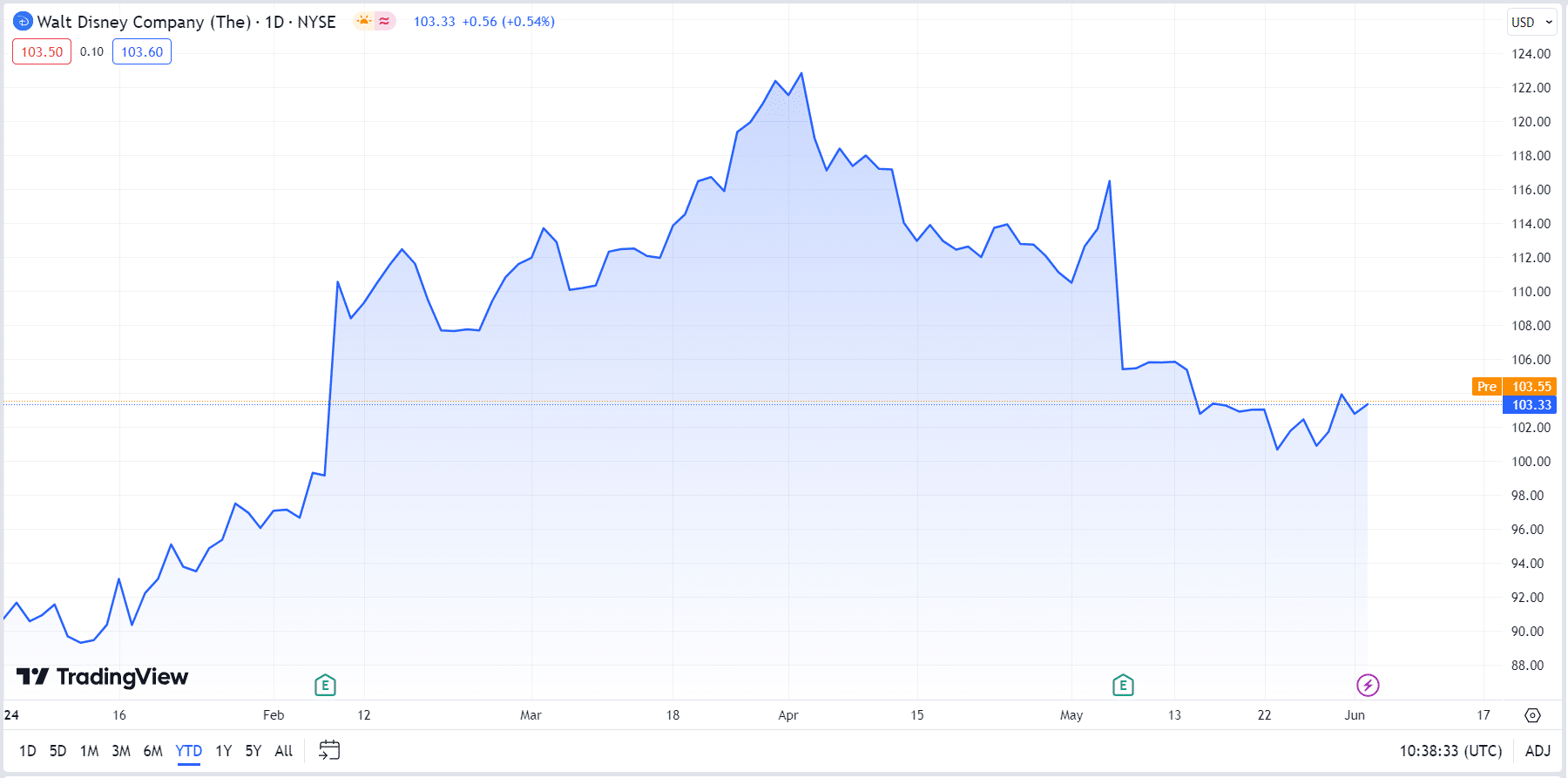The width and height of the screenshot is (1568, 778).
Task: Click the Apr date axis label
Action: click(788, 715)
